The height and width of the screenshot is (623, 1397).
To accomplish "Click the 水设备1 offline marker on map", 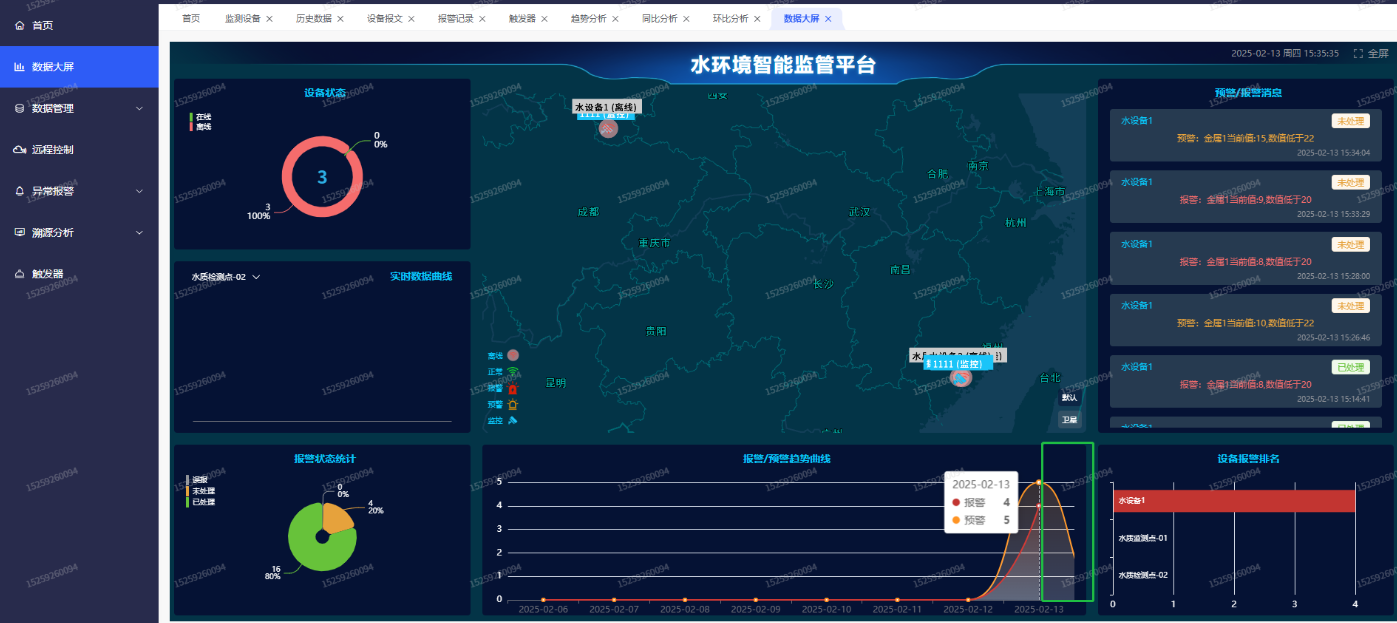I will coord(608,129).
